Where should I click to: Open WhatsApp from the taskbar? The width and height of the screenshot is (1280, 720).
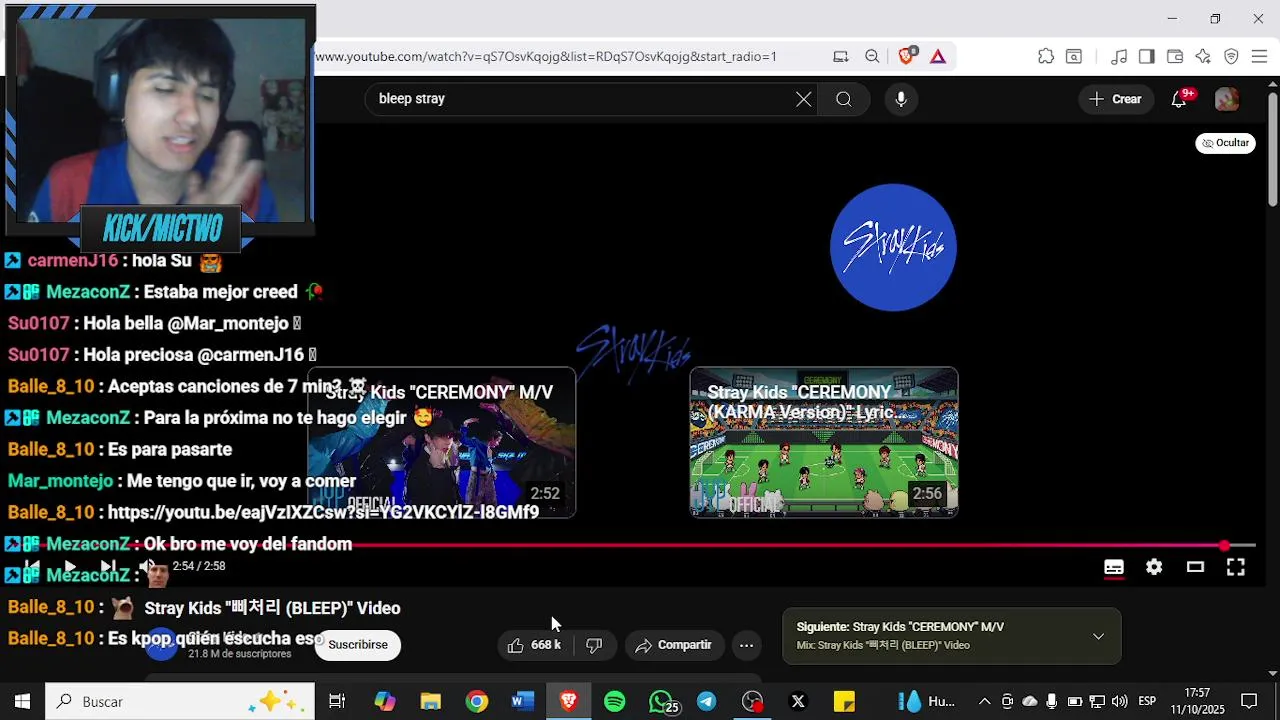pyautogui.click(x=661, y=702)
